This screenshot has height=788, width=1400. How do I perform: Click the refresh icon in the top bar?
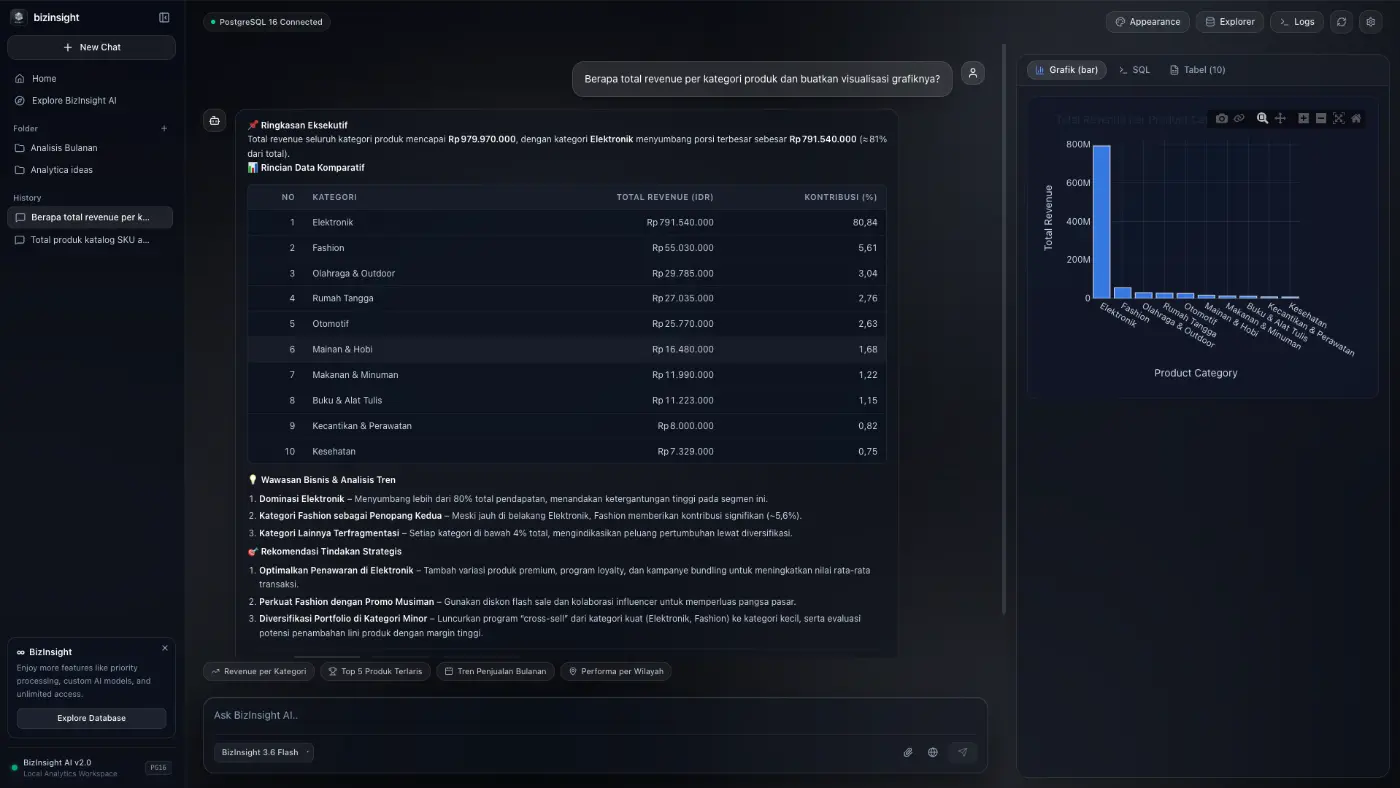coord(1341,21)
